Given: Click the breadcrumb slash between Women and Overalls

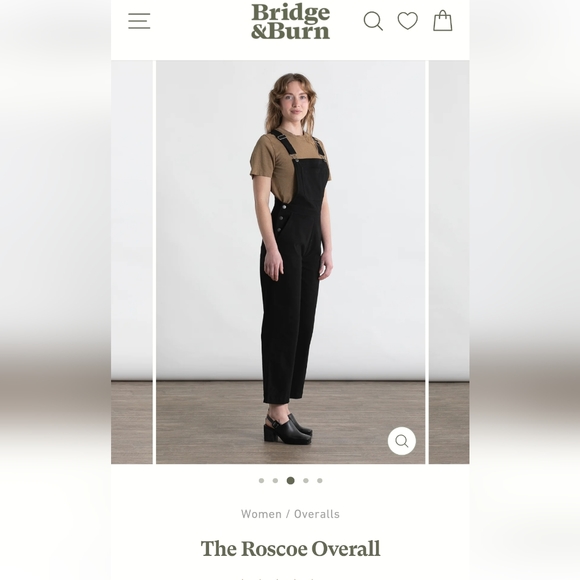Looking at the screenshot, I should pyautogui.click(x=288, y=514).
